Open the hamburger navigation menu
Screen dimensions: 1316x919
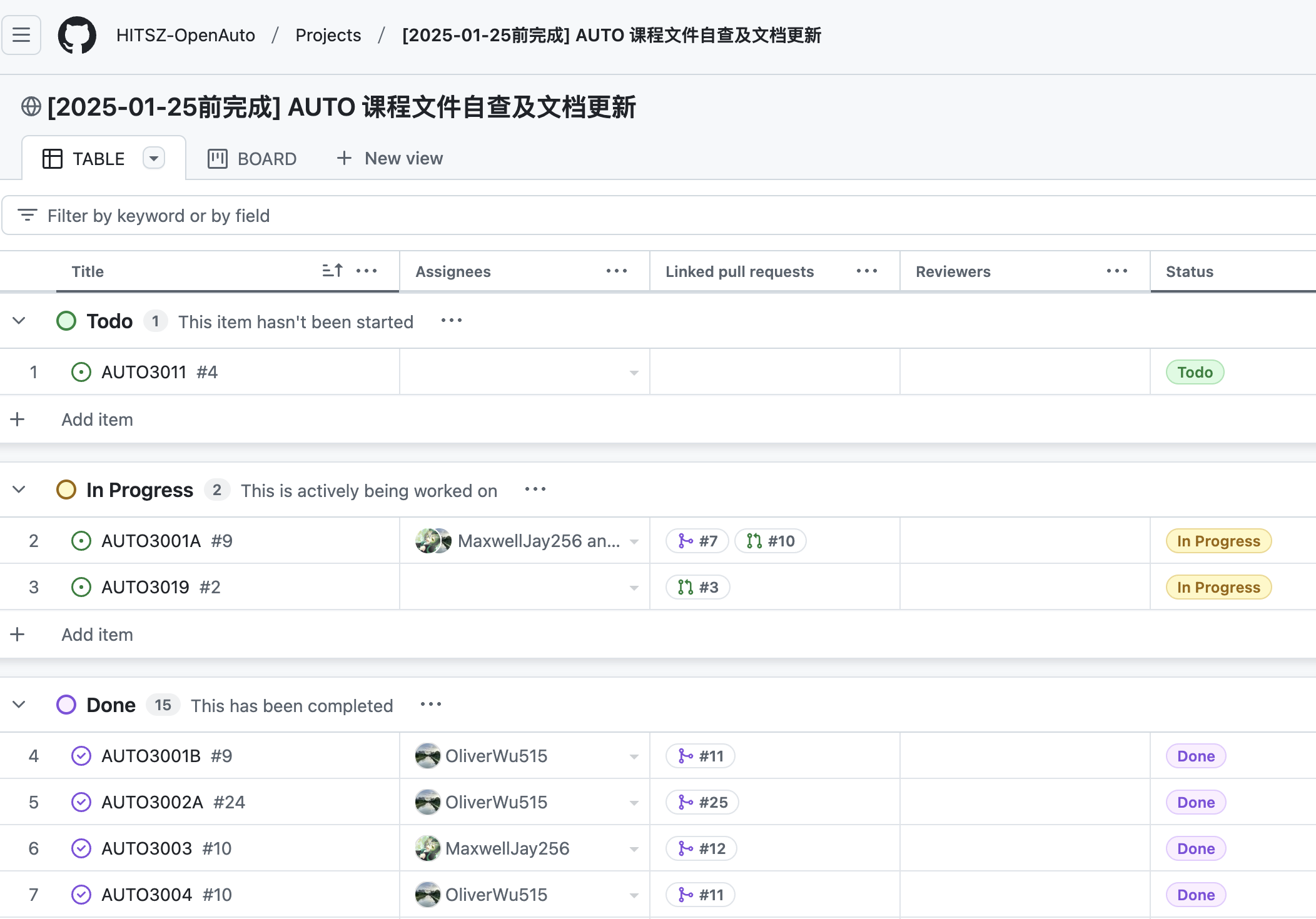pyautogui.click(x=21, y=35)
